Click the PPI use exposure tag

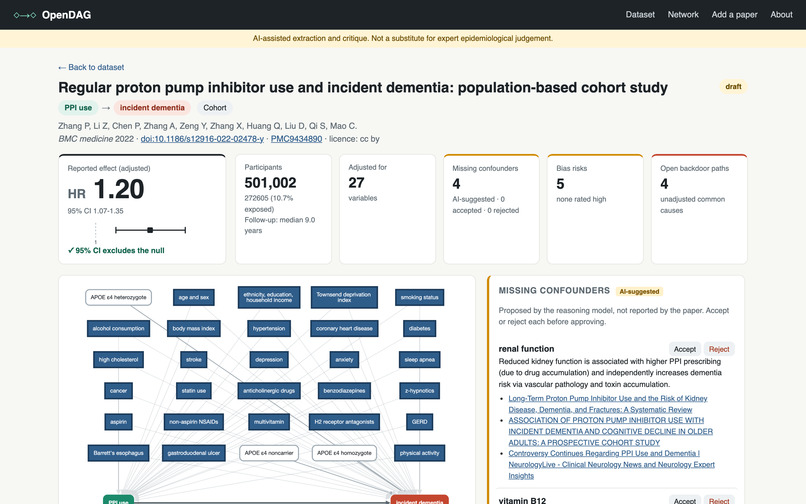(x=78, y=107)
